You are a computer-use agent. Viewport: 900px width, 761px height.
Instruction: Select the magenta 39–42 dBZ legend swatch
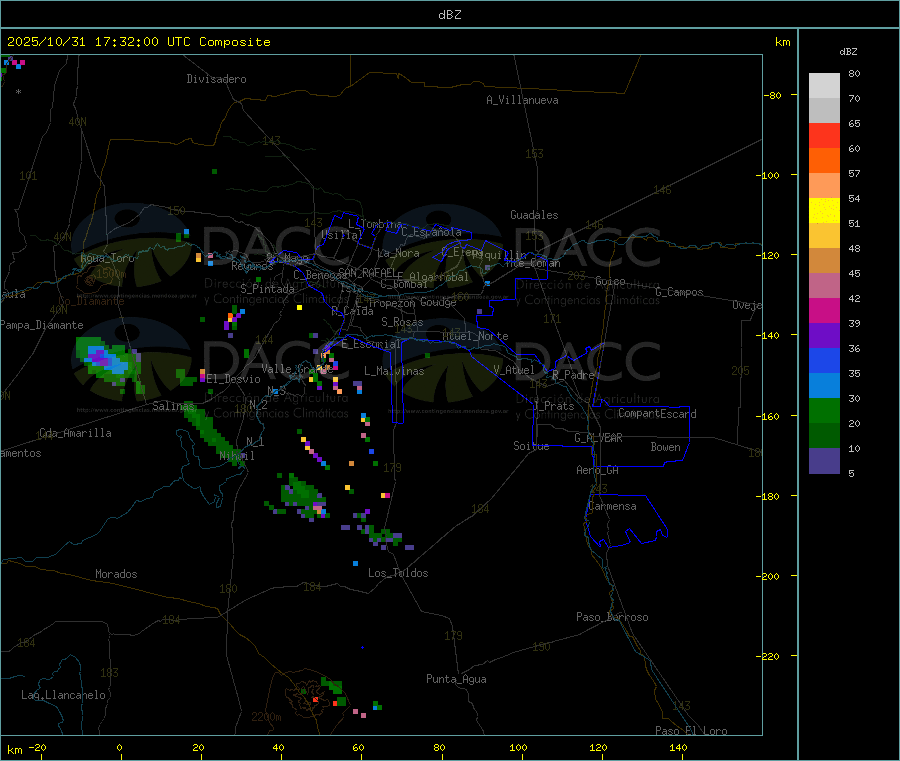point(824,310)
